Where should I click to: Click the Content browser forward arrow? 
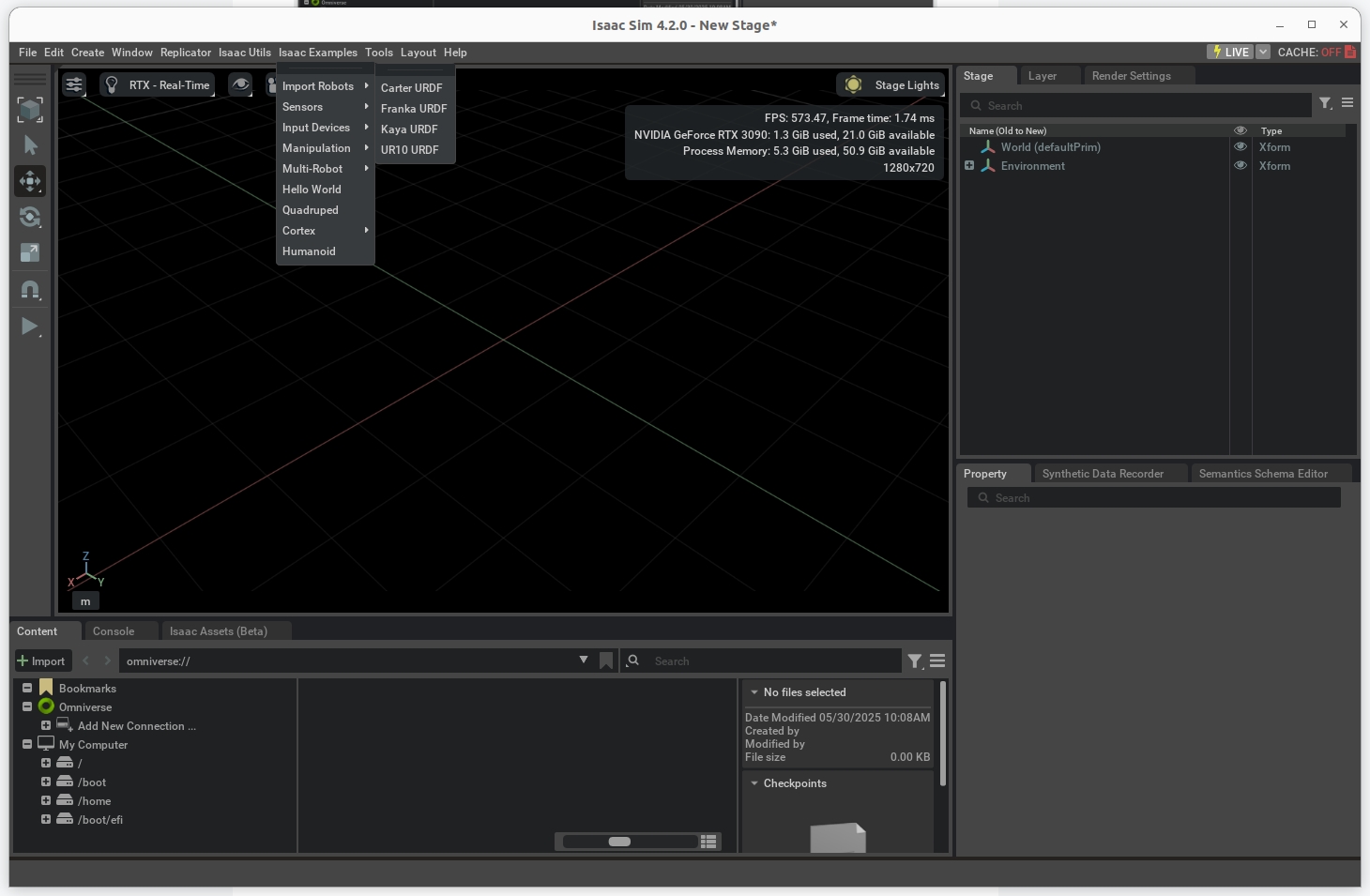click(x=107, y=661)
